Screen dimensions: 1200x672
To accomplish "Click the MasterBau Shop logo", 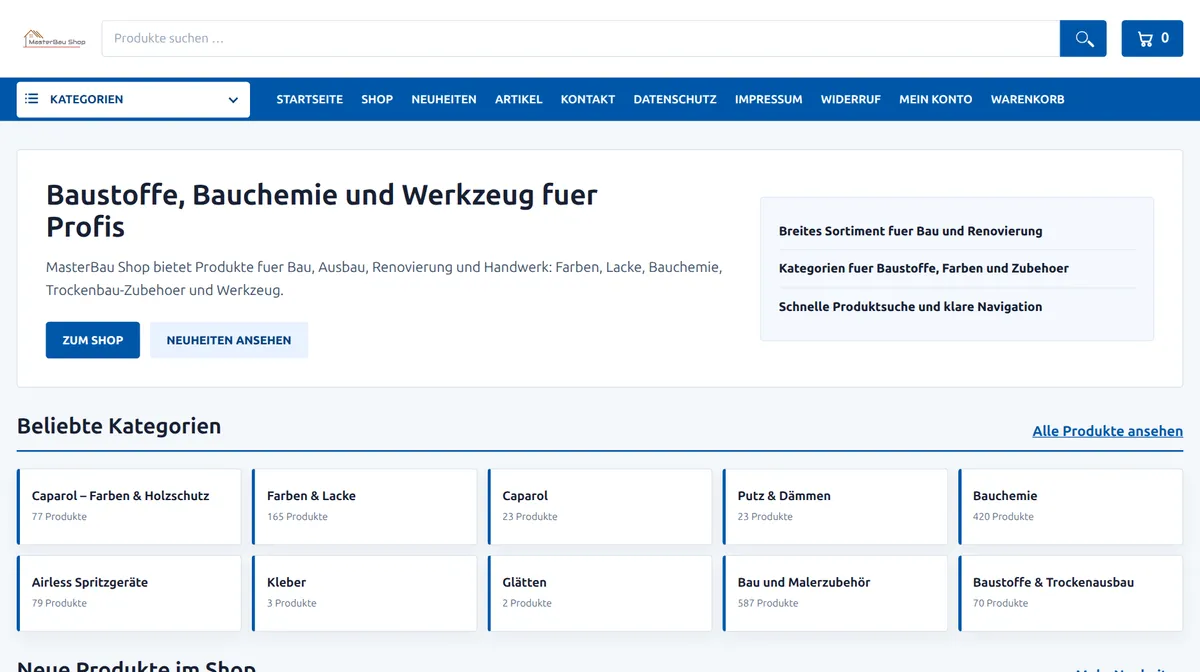I will point(55,39).
